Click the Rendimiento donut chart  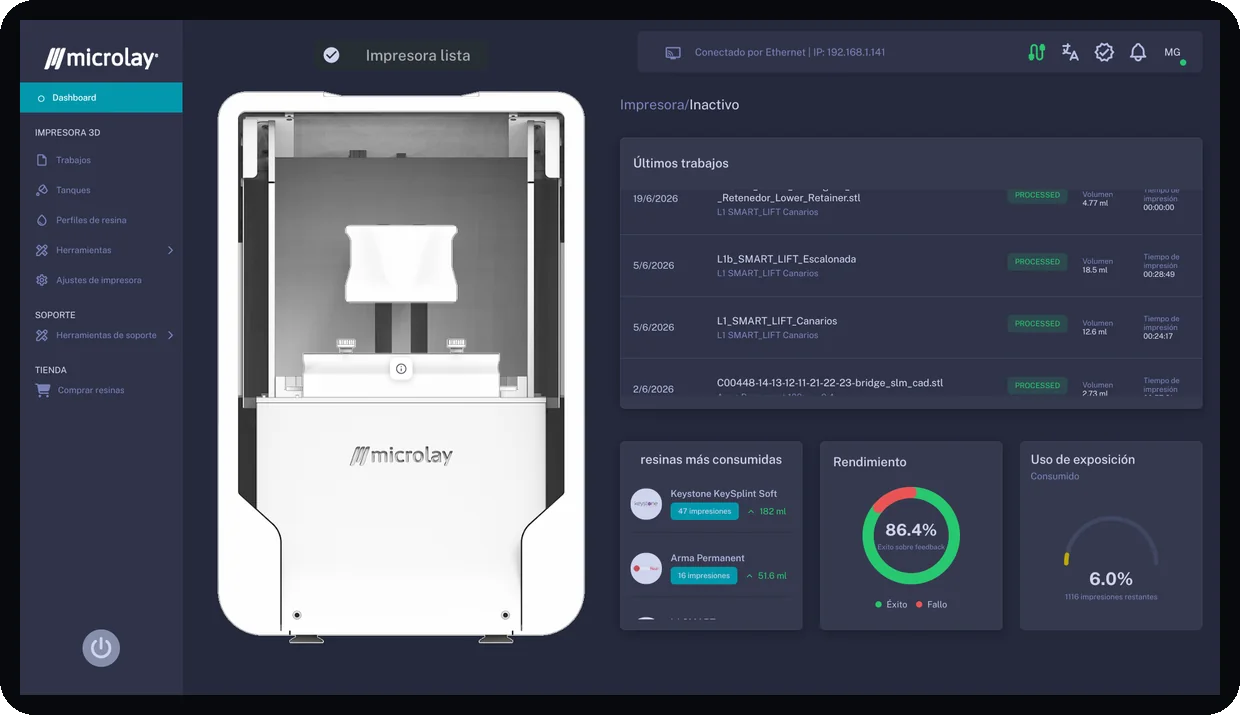911,536
